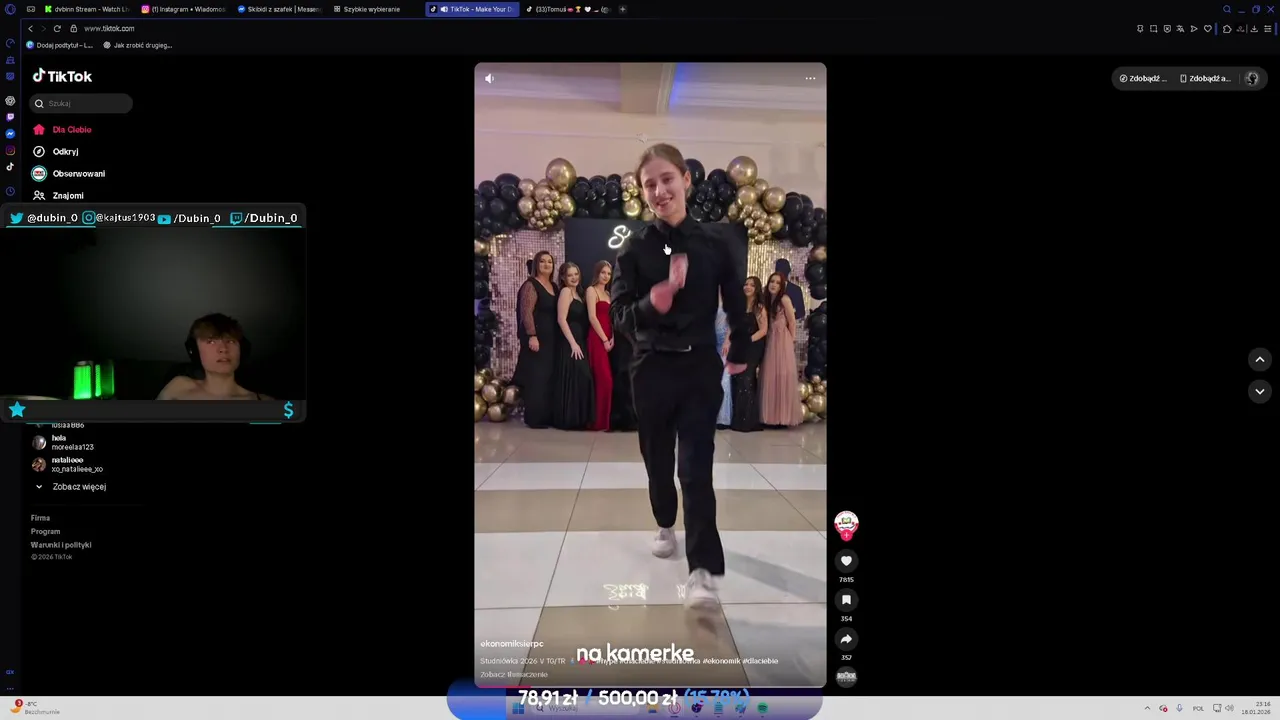
Task: Open the spinning sound disc icon
Action: [846, 677]
